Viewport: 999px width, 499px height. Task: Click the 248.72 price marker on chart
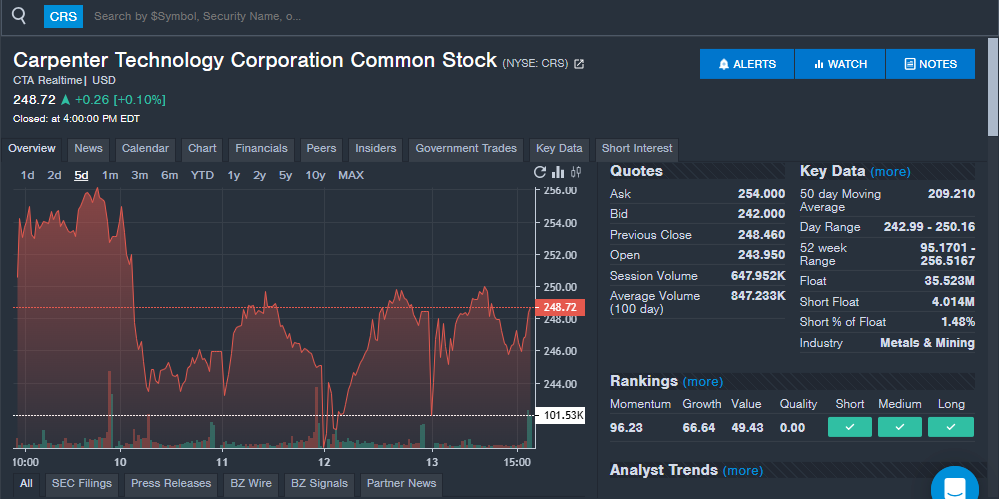pos(559,308)
